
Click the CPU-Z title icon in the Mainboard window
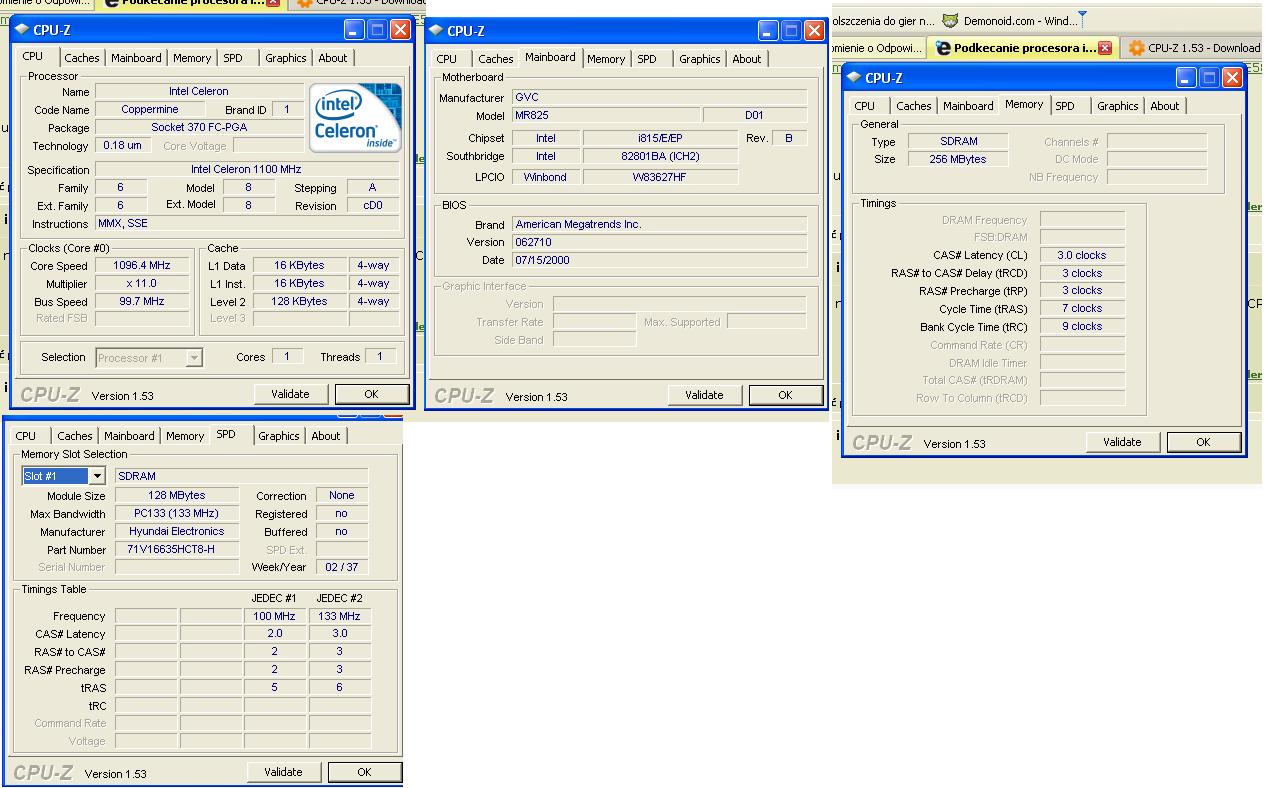tap(437, 31)
